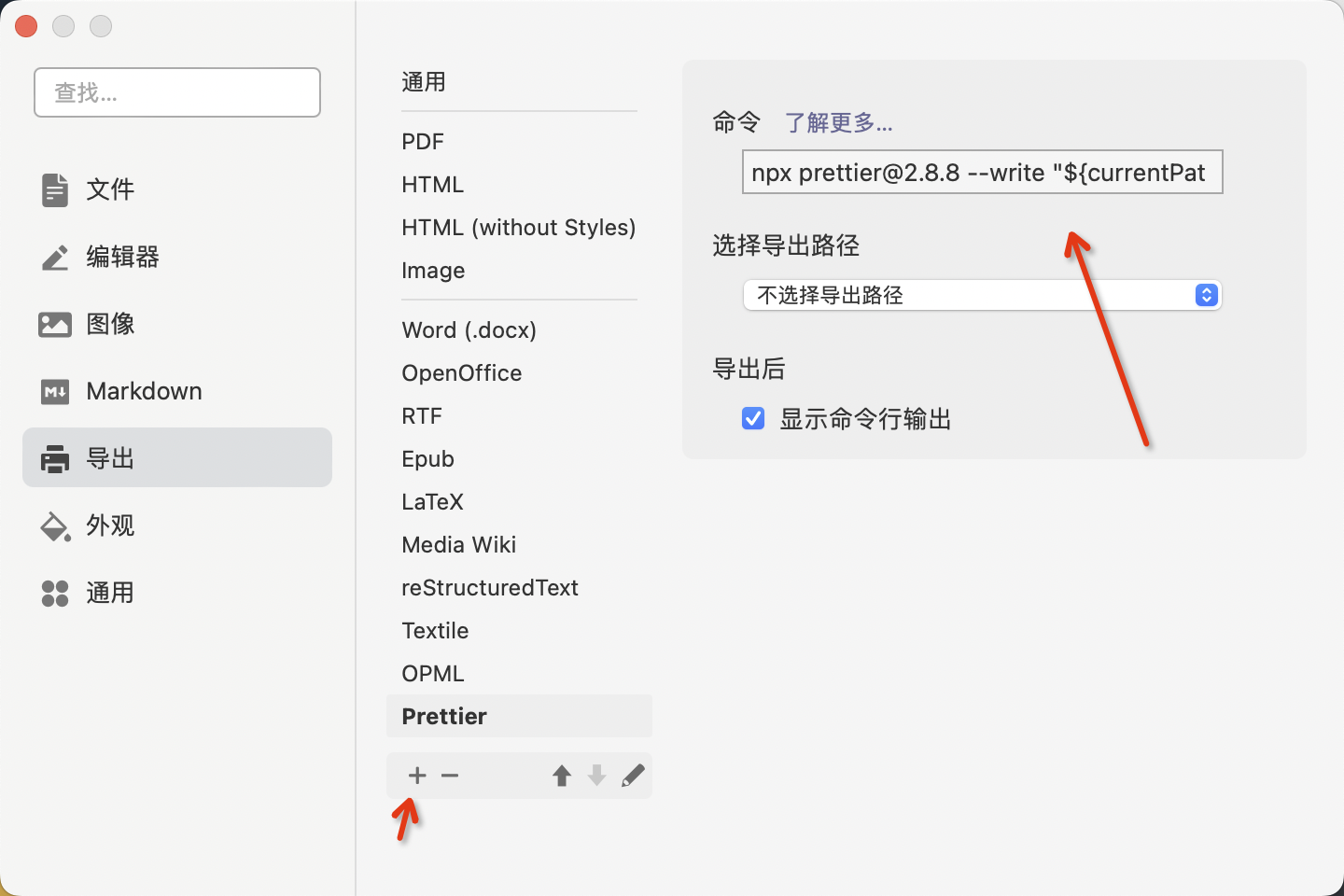
Task: Switch to the 外观 preferences section
Action: [110, 525]
